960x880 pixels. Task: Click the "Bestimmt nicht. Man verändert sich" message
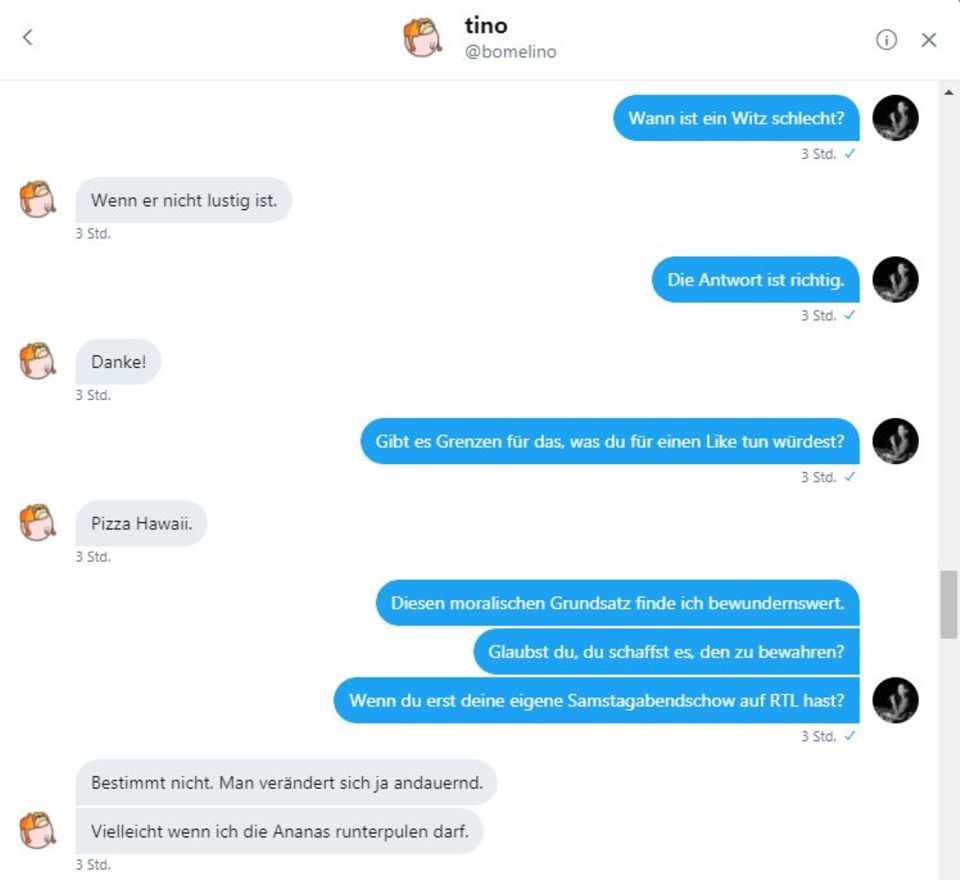tap(286, 782)
